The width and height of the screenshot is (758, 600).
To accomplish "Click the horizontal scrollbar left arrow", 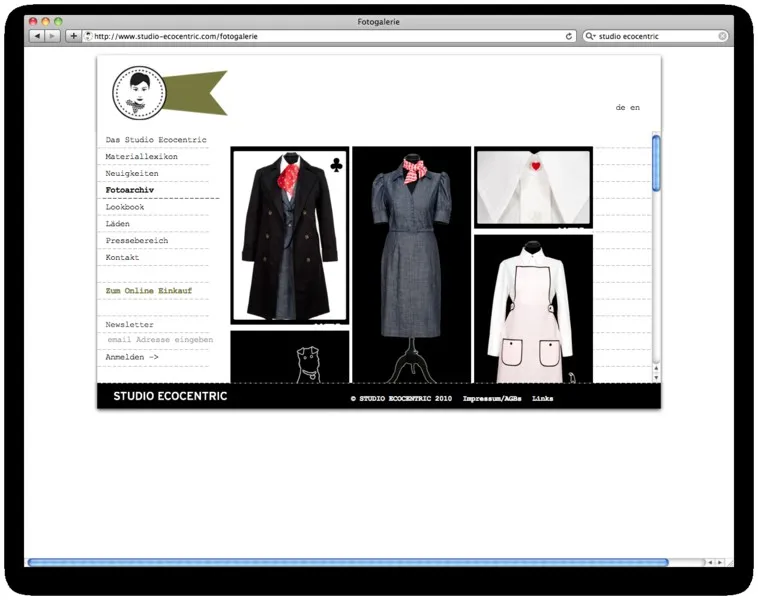I will (x=710, y=562).
